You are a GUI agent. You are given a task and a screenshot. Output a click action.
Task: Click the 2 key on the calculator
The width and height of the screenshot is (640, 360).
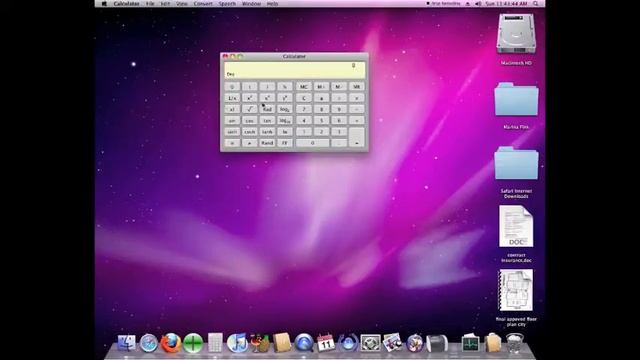(x=321, y=131)
